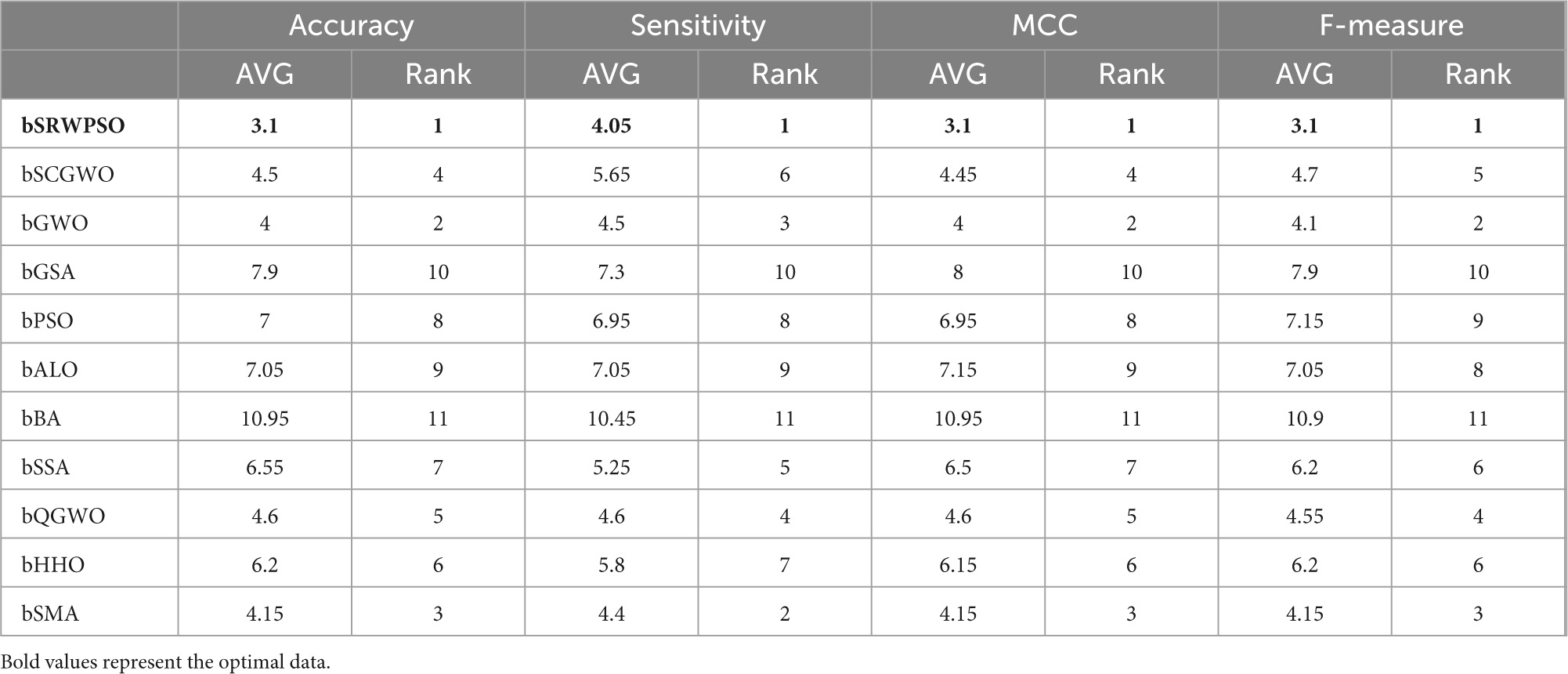Click bPSO F-measure AVG value 7.15
Viewport: 1568px width, 674px height.
1304,321
